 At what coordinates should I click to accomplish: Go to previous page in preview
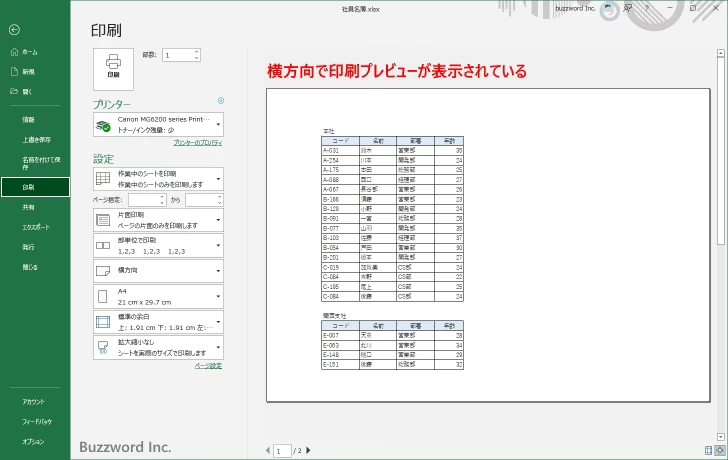click(x=268, y=450)
